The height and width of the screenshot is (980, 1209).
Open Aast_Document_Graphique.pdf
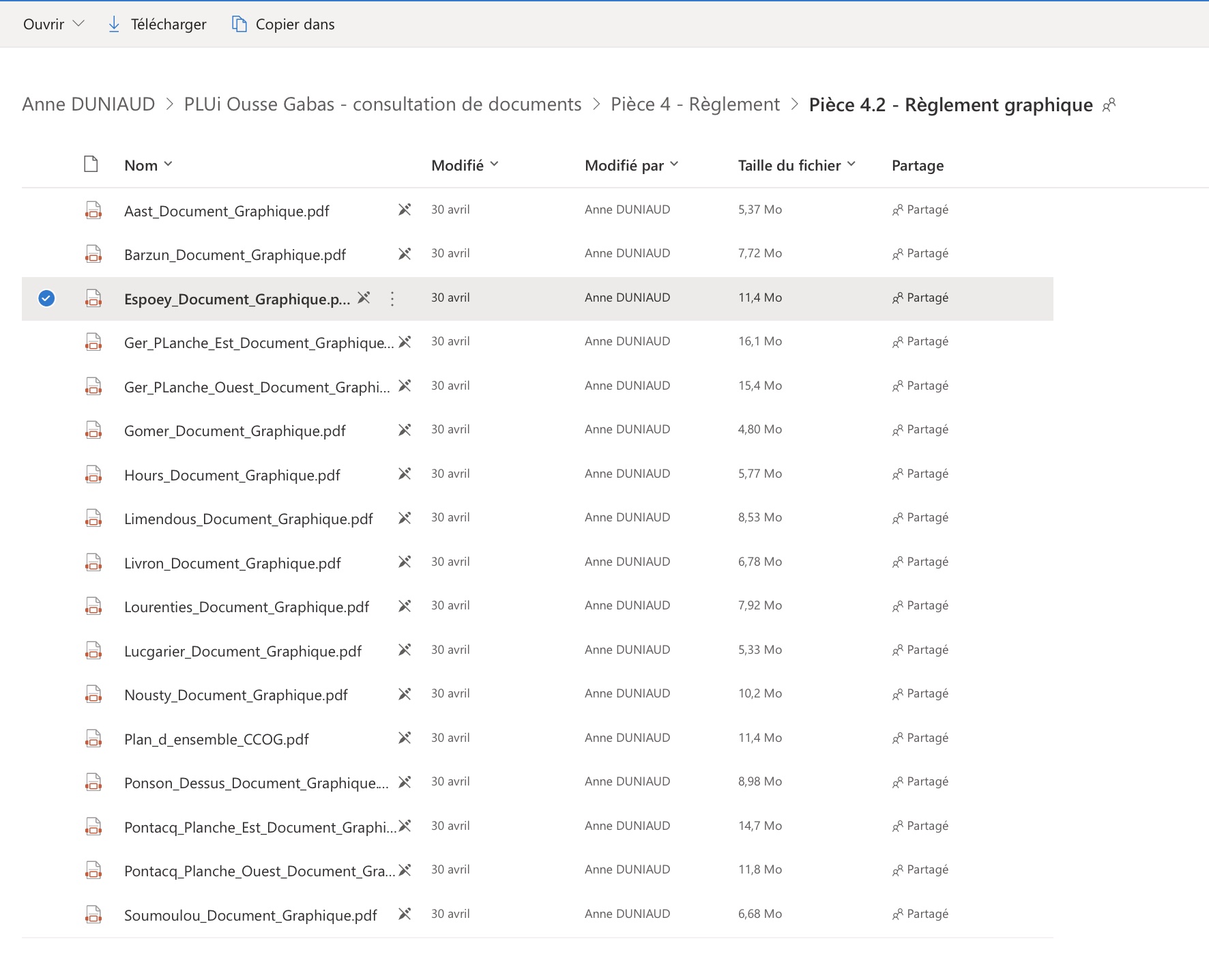(x=227, y=211)
